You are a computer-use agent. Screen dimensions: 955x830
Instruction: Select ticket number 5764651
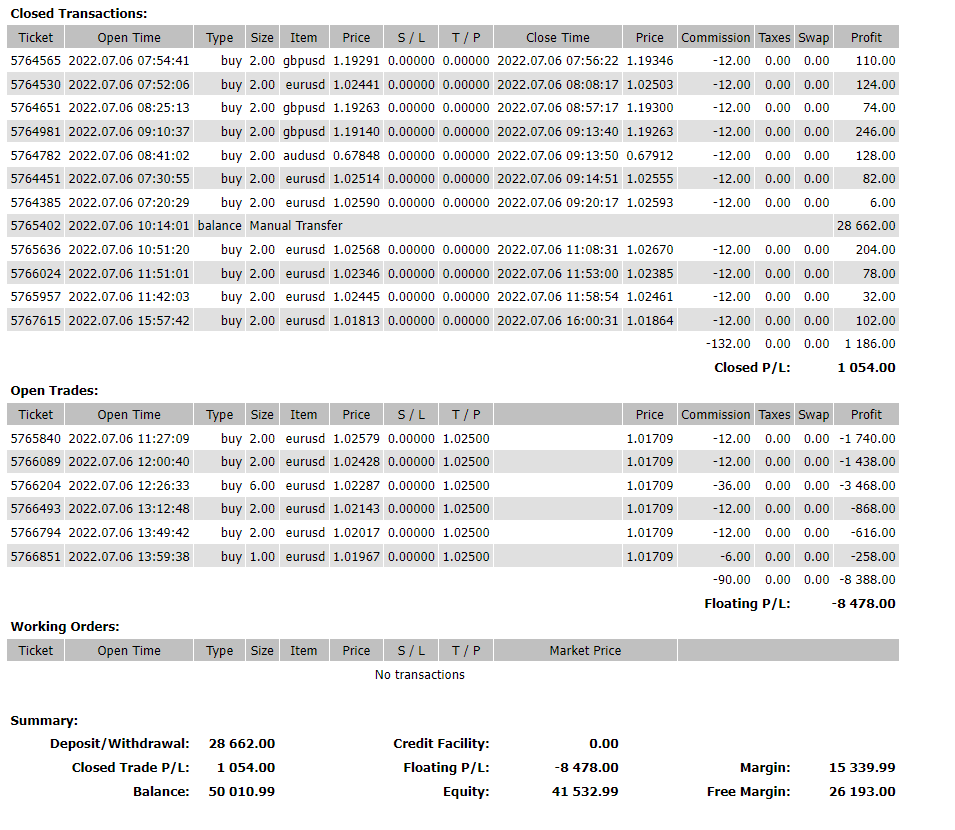point(36,108)
